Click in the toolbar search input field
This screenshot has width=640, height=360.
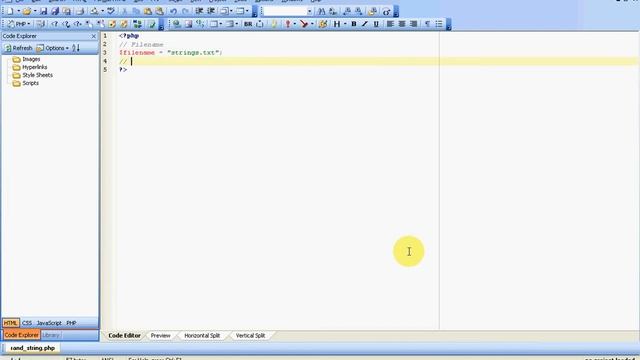285,11
